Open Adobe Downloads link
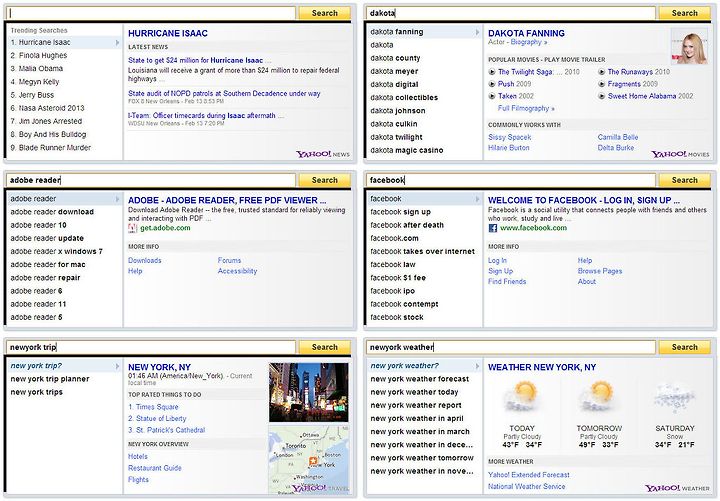This screenshot has height=501, width=720. [x=145, y=260]
